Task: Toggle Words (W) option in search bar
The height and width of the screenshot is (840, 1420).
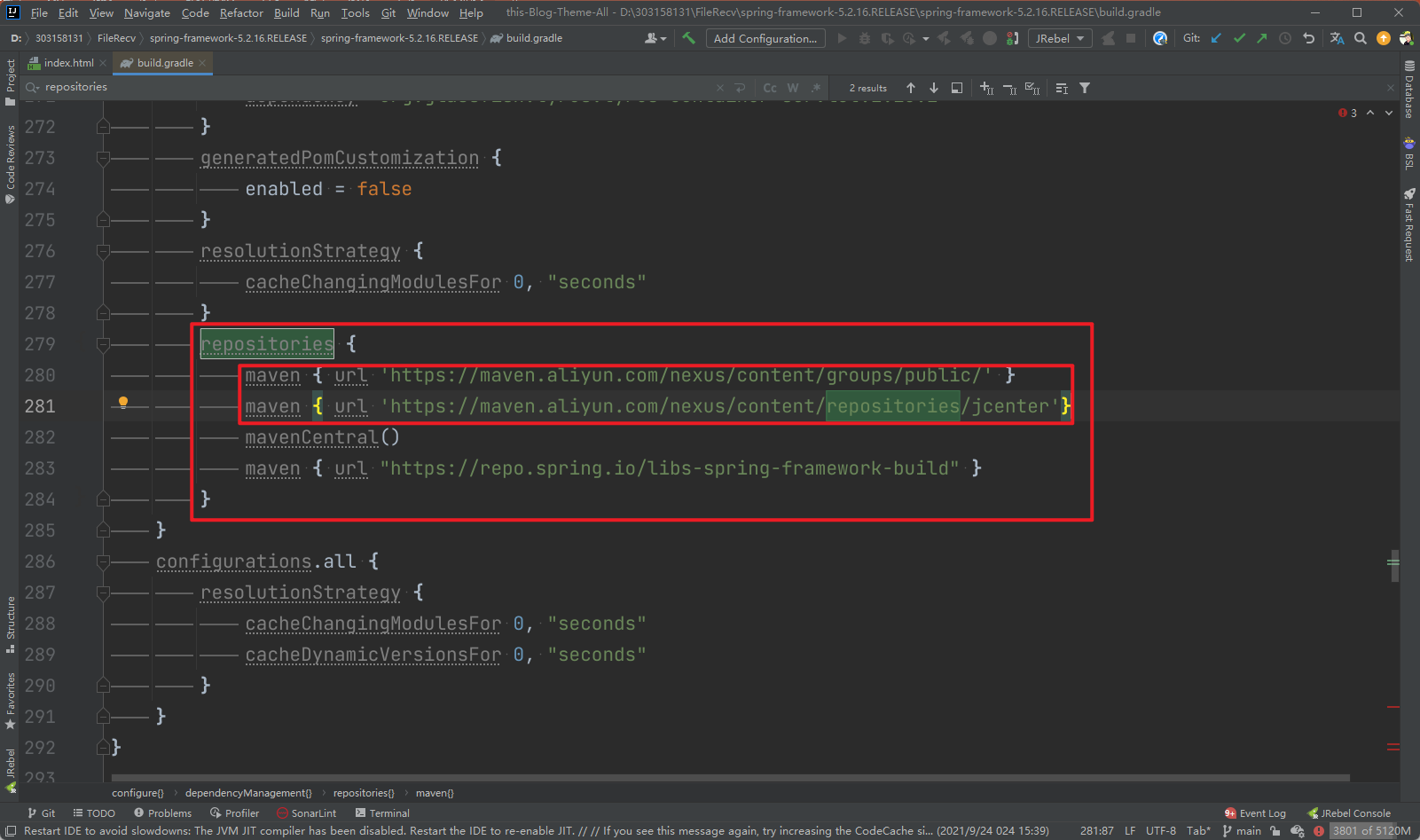Action: click(793, 88)
